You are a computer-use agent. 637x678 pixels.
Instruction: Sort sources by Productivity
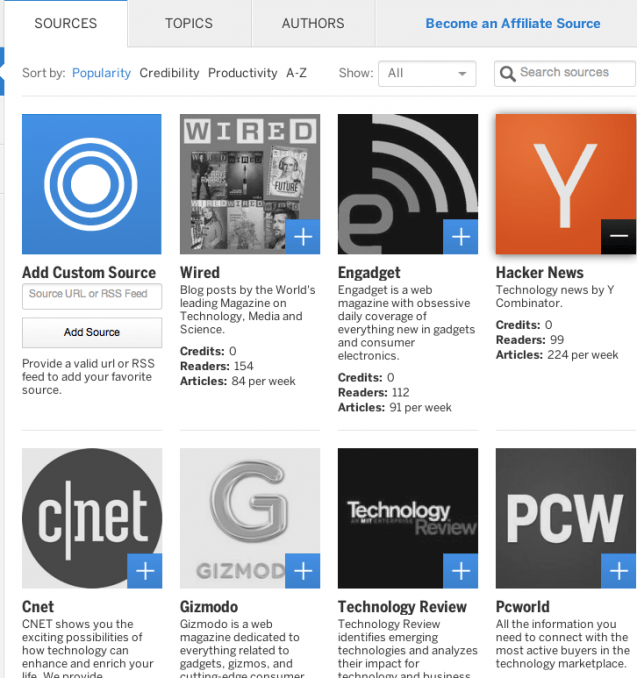point(243,73)
